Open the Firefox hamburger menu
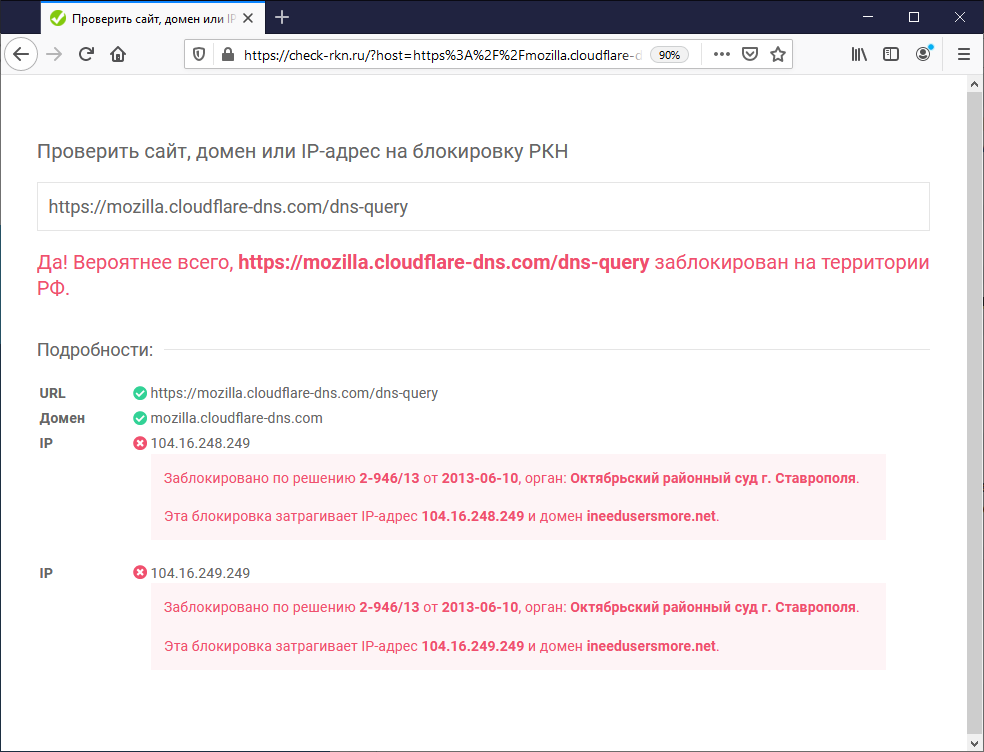The width and height of the screenshot is (984, 752). click(x=963, y=55)
